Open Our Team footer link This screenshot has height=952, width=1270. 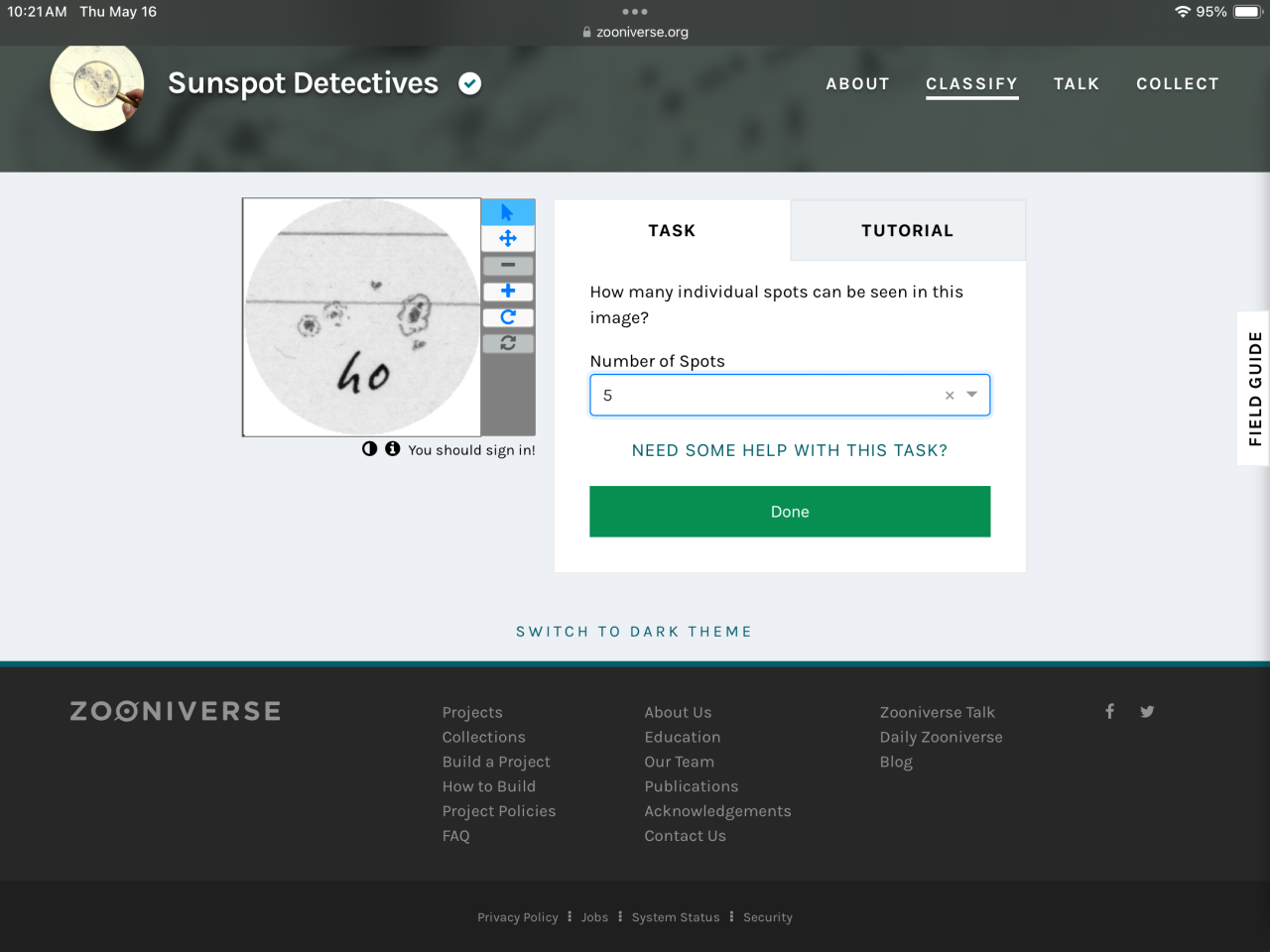click(x=680, y=762)
